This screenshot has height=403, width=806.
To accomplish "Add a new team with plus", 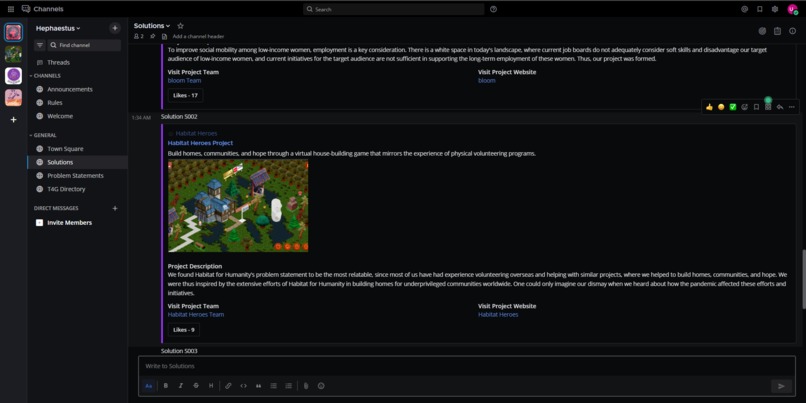I will coord(13,119).
